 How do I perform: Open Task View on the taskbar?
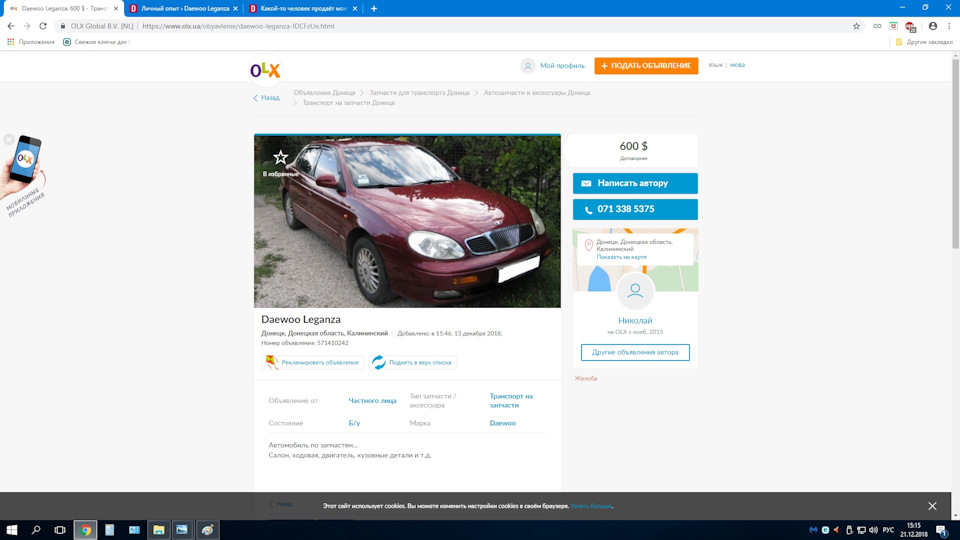pyautogui.click(x=59, y=530)
